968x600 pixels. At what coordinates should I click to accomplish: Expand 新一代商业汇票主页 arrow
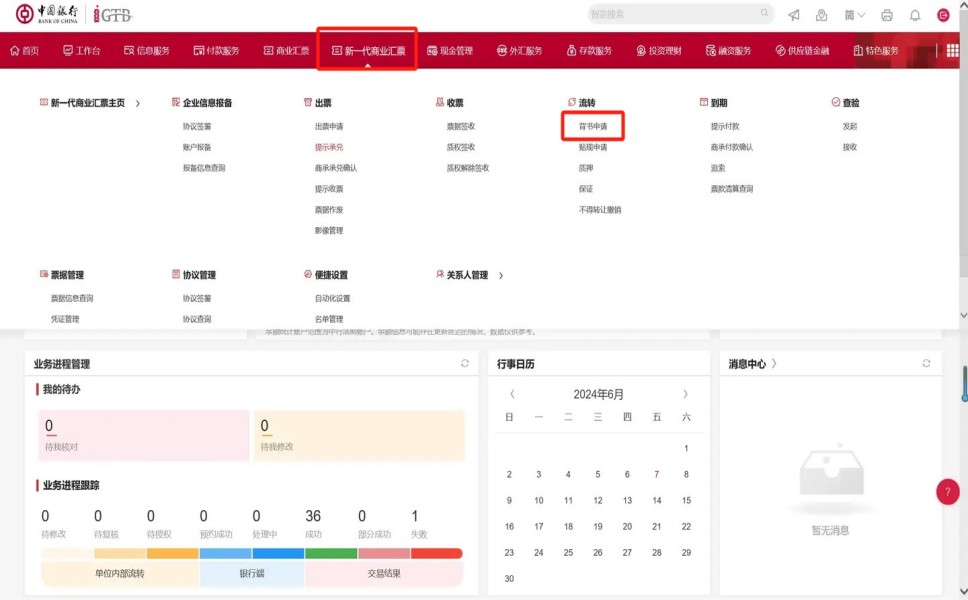138,103
